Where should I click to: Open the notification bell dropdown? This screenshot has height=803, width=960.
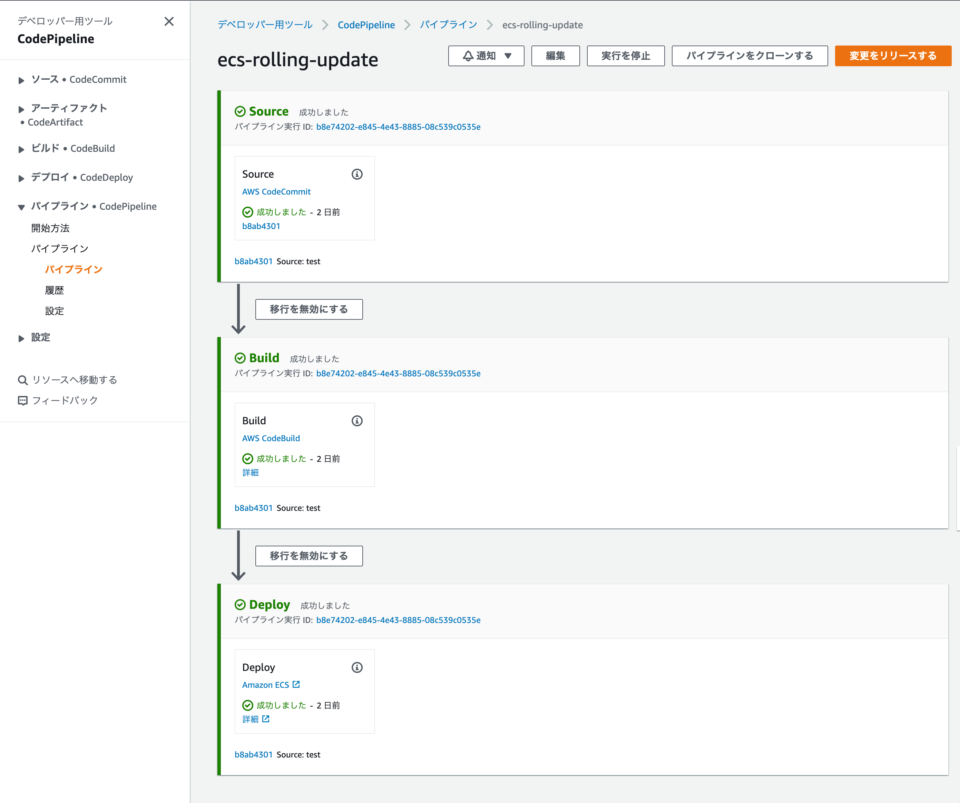(x=486, y=56)
